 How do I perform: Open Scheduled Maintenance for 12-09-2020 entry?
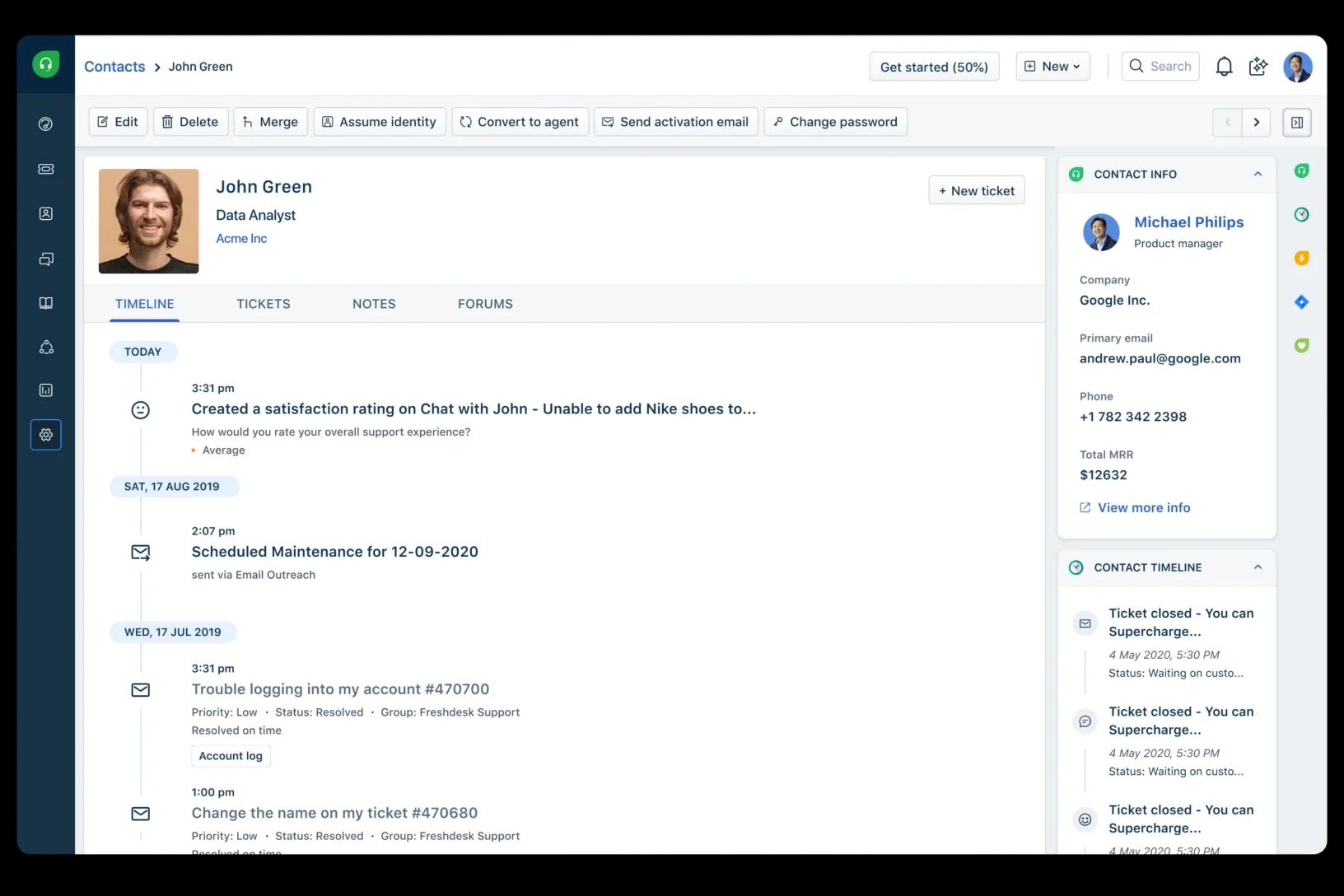tap(334, 552)
